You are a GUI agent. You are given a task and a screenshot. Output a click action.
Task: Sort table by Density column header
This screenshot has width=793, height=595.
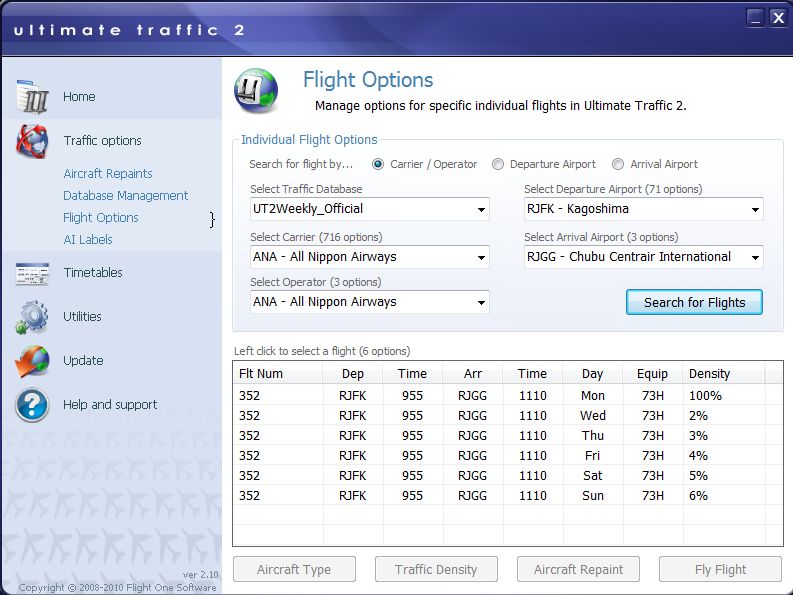tap(723, 374)
